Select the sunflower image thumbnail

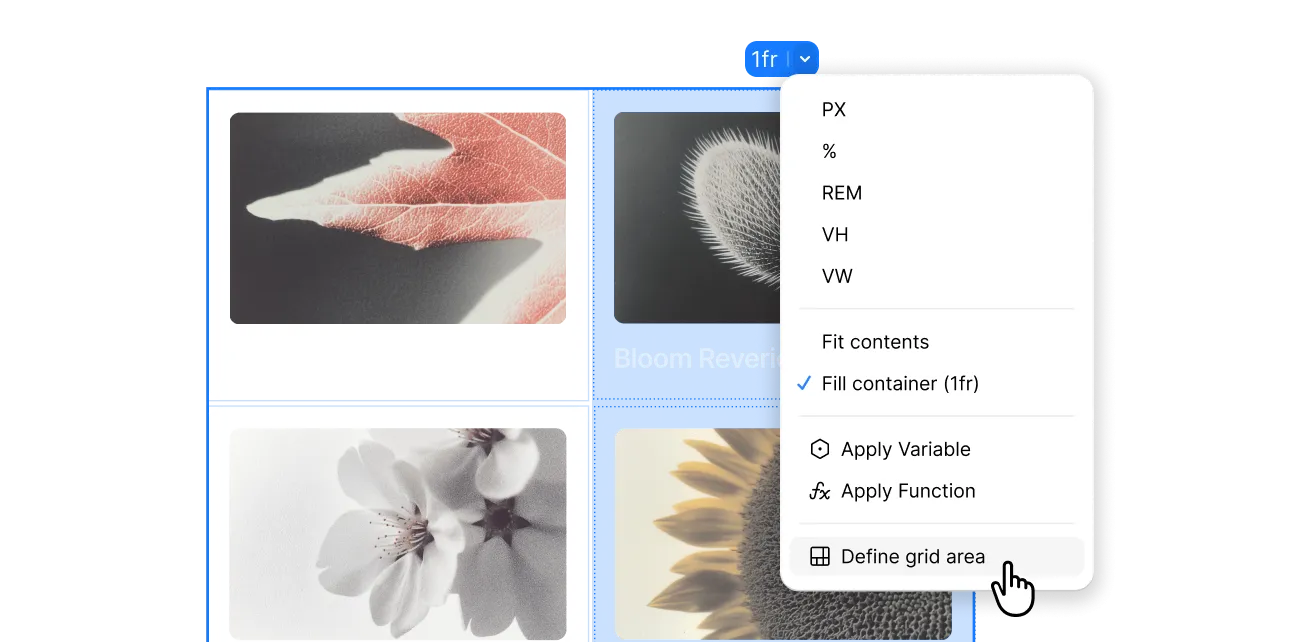click(697, 534)
